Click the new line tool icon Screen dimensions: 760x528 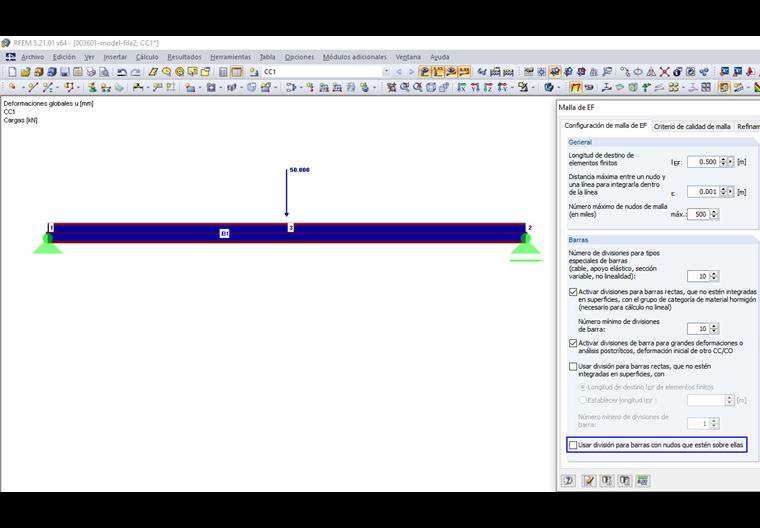(x=32, y=87)
